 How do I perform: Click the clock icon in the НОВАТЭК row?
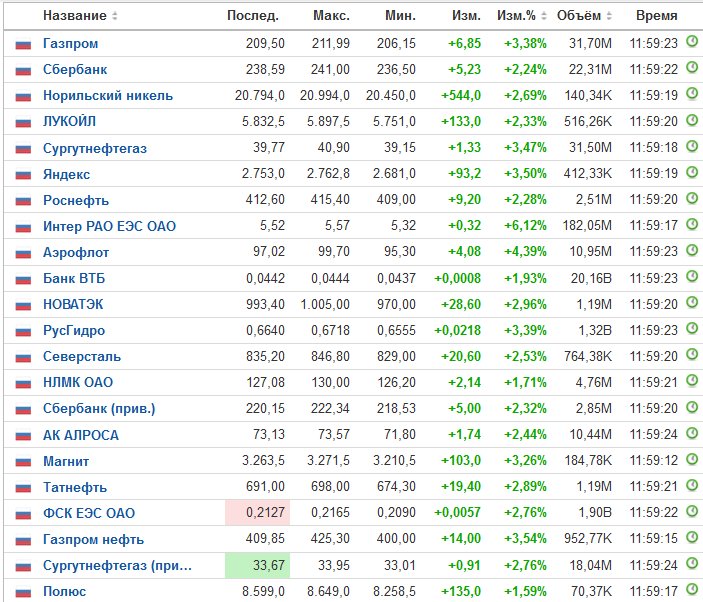692,303
